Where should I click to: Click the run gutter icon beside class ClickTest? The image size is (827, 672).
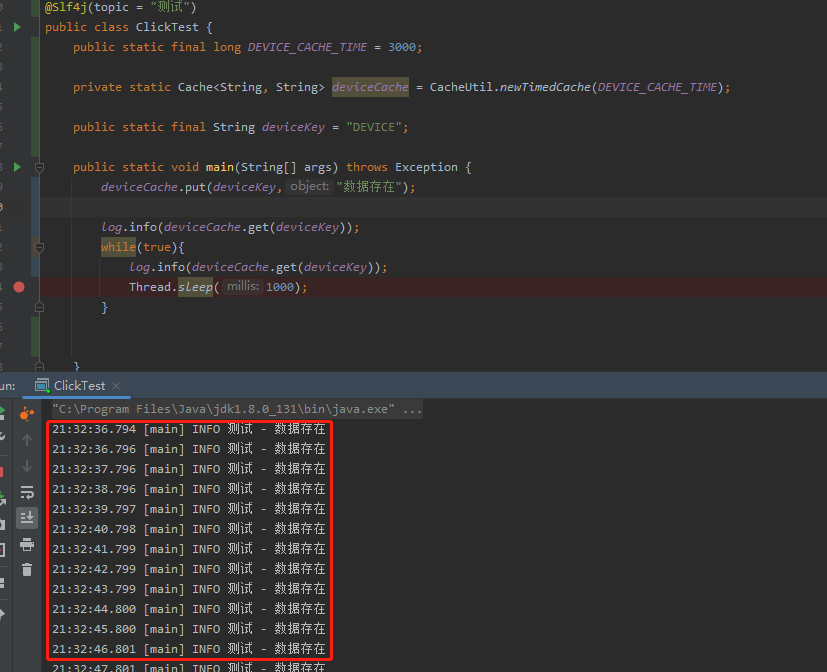tap(17, 27)
